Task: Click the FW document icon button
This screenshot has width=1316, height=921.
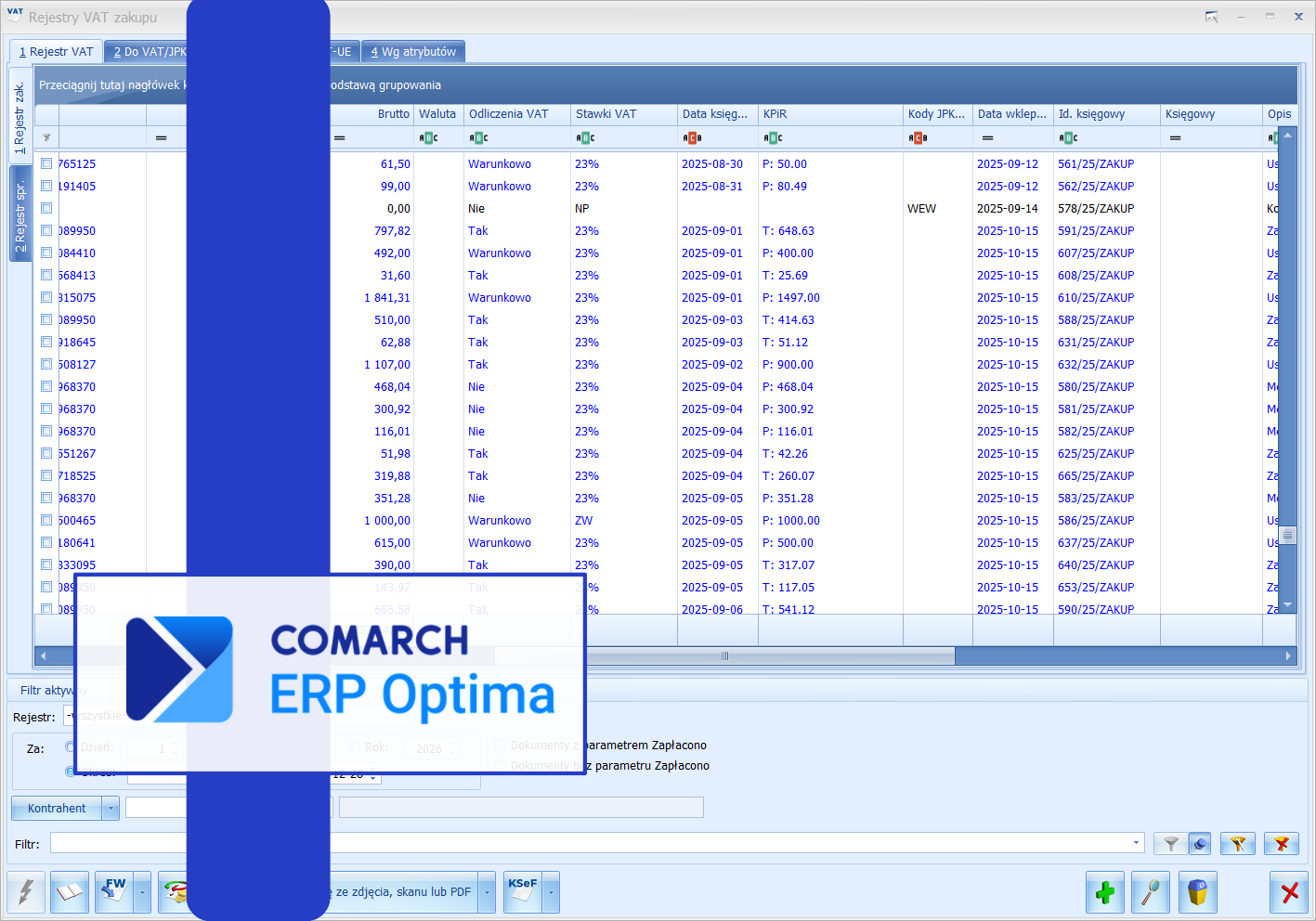Action: point(114,893)
